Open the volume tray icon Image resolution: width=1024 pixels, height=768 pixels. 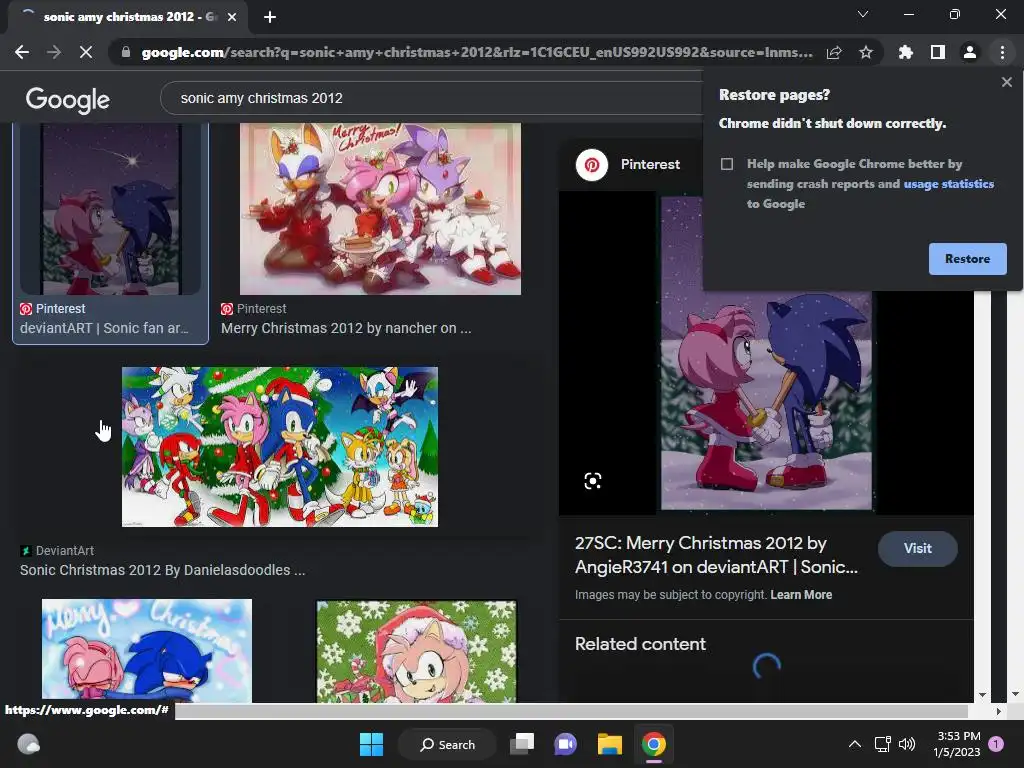(x=906, y=744)
